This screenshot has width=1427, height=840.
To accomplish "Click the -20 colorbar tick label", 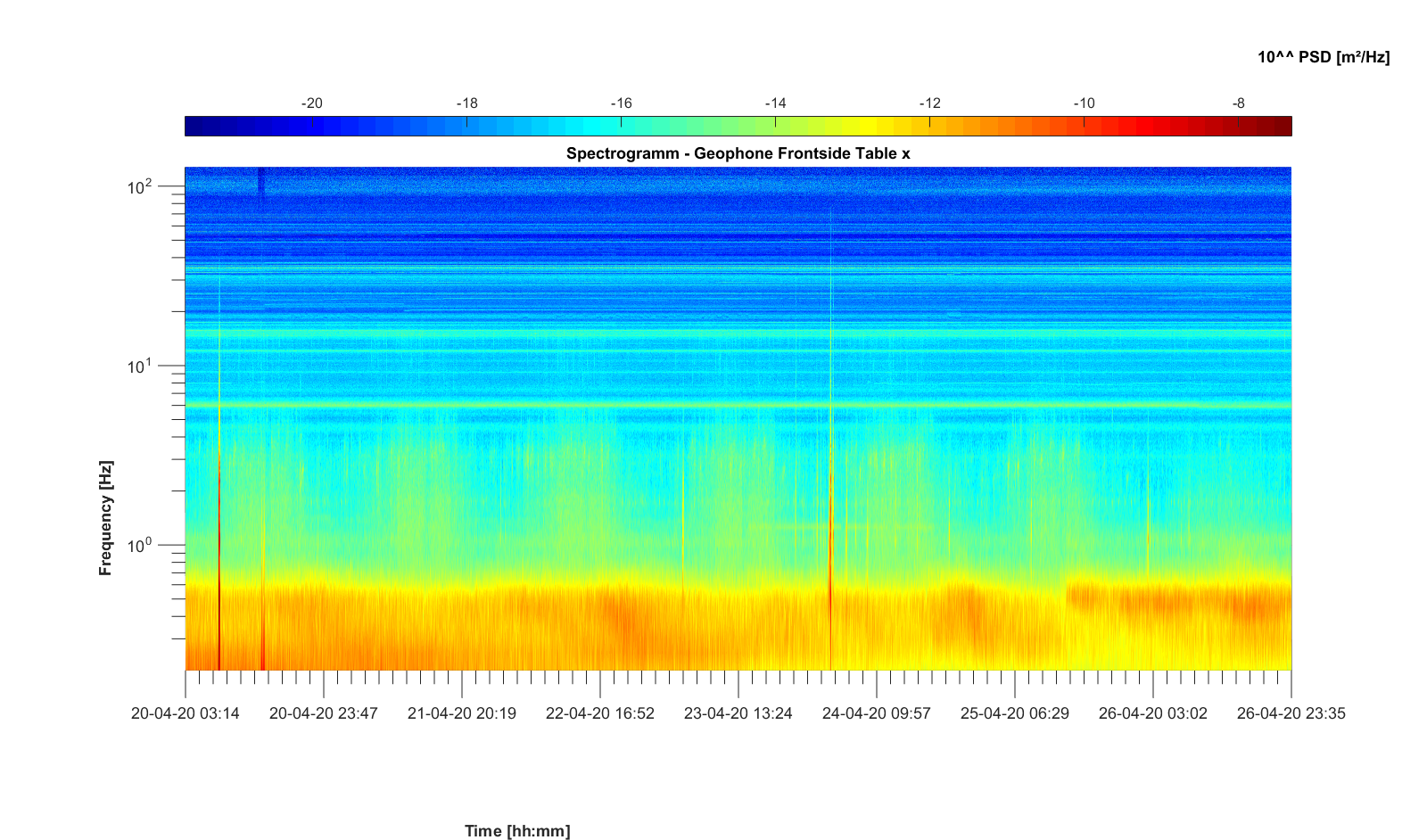I will tap(311, 103).
